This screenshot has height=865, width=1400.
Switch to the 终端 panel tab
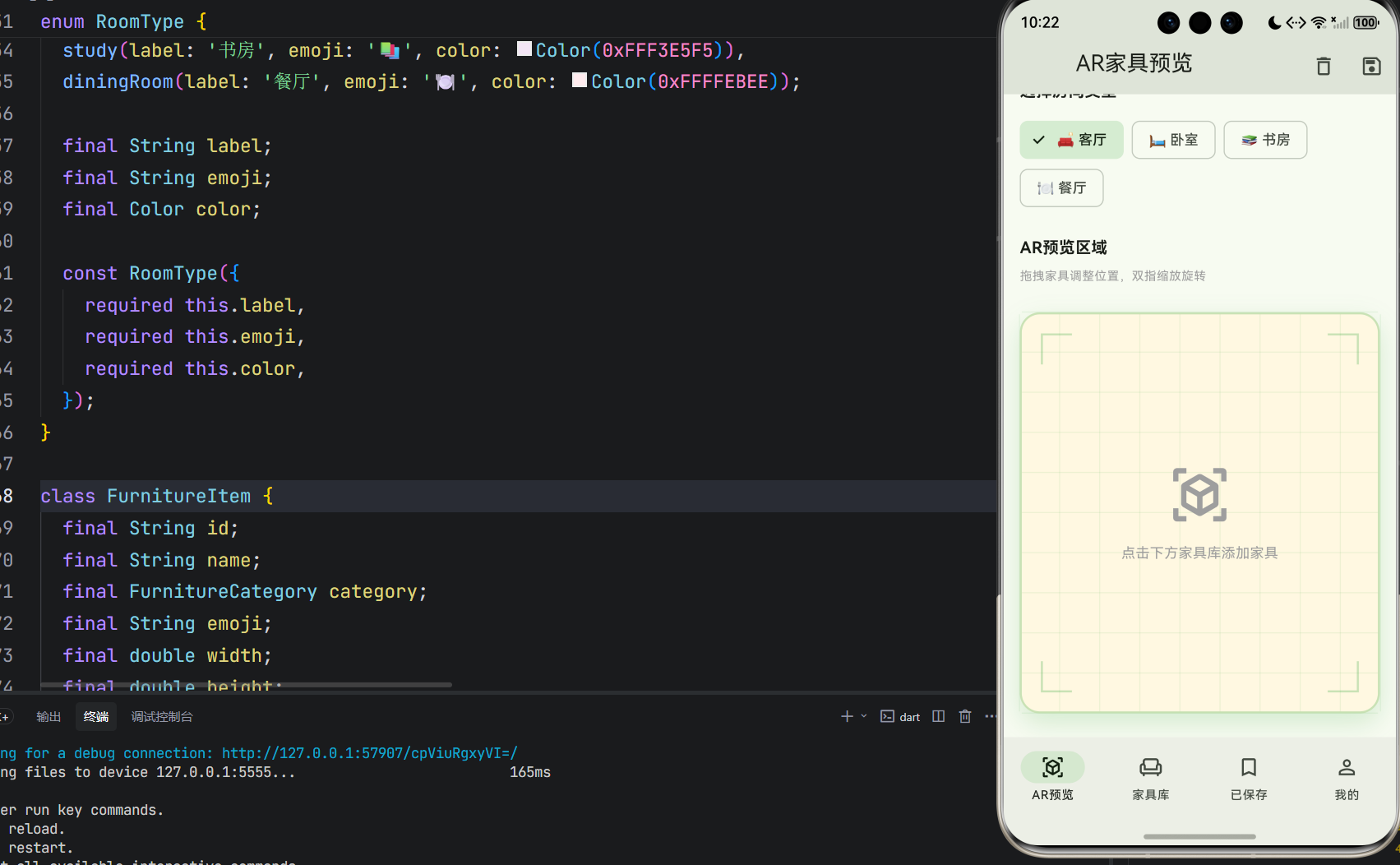[96, 717]
